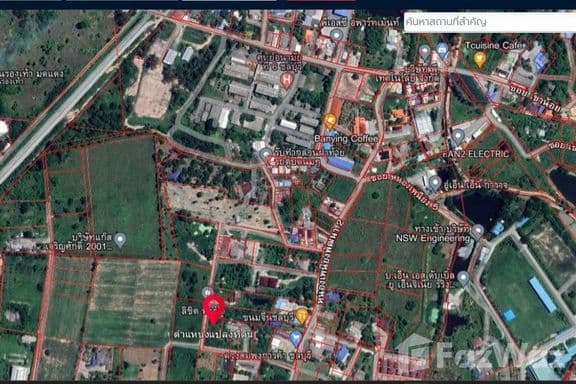Click the grey pin above FAN2 ELECTRIC
576x384 pixels.
point(458,137)
